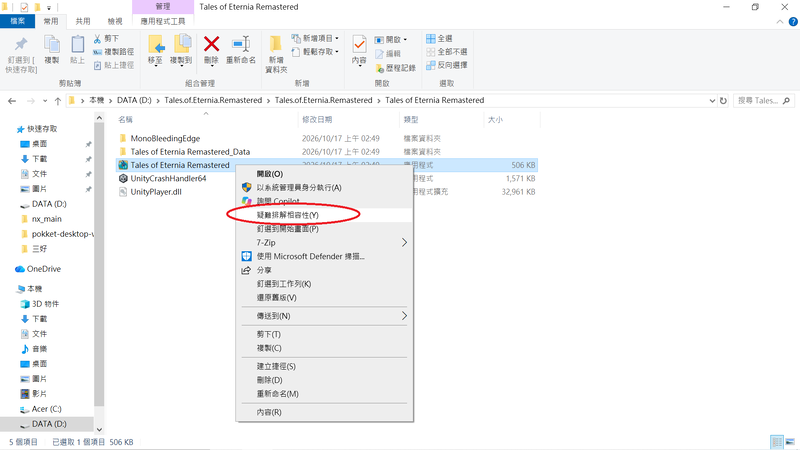This screenshot has width=800, height=450.
Task: Open the New item dropdown
Action: [x=315, y=39]
